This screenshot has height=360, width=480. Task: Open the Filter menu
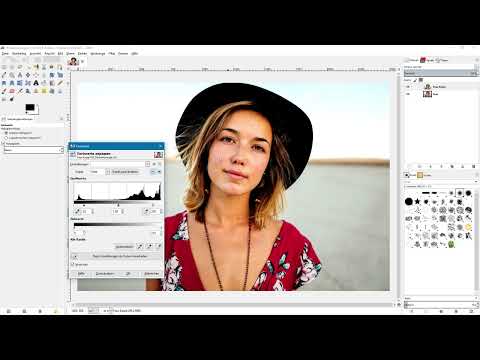[x=112, y=53]
